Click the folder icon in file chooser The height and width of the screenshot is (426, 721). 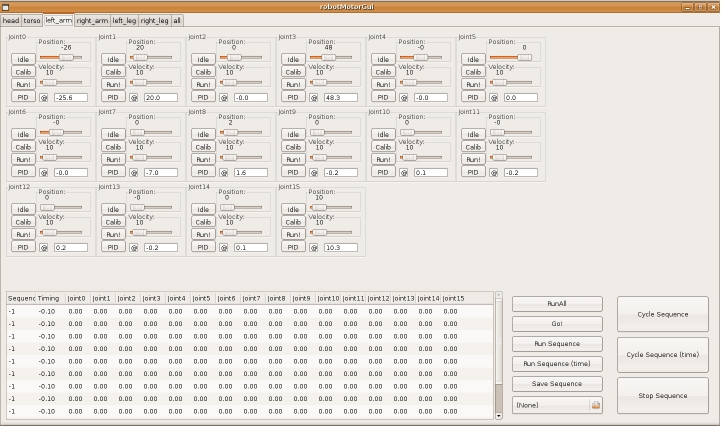pyautogui.click(x=595, y=405)
